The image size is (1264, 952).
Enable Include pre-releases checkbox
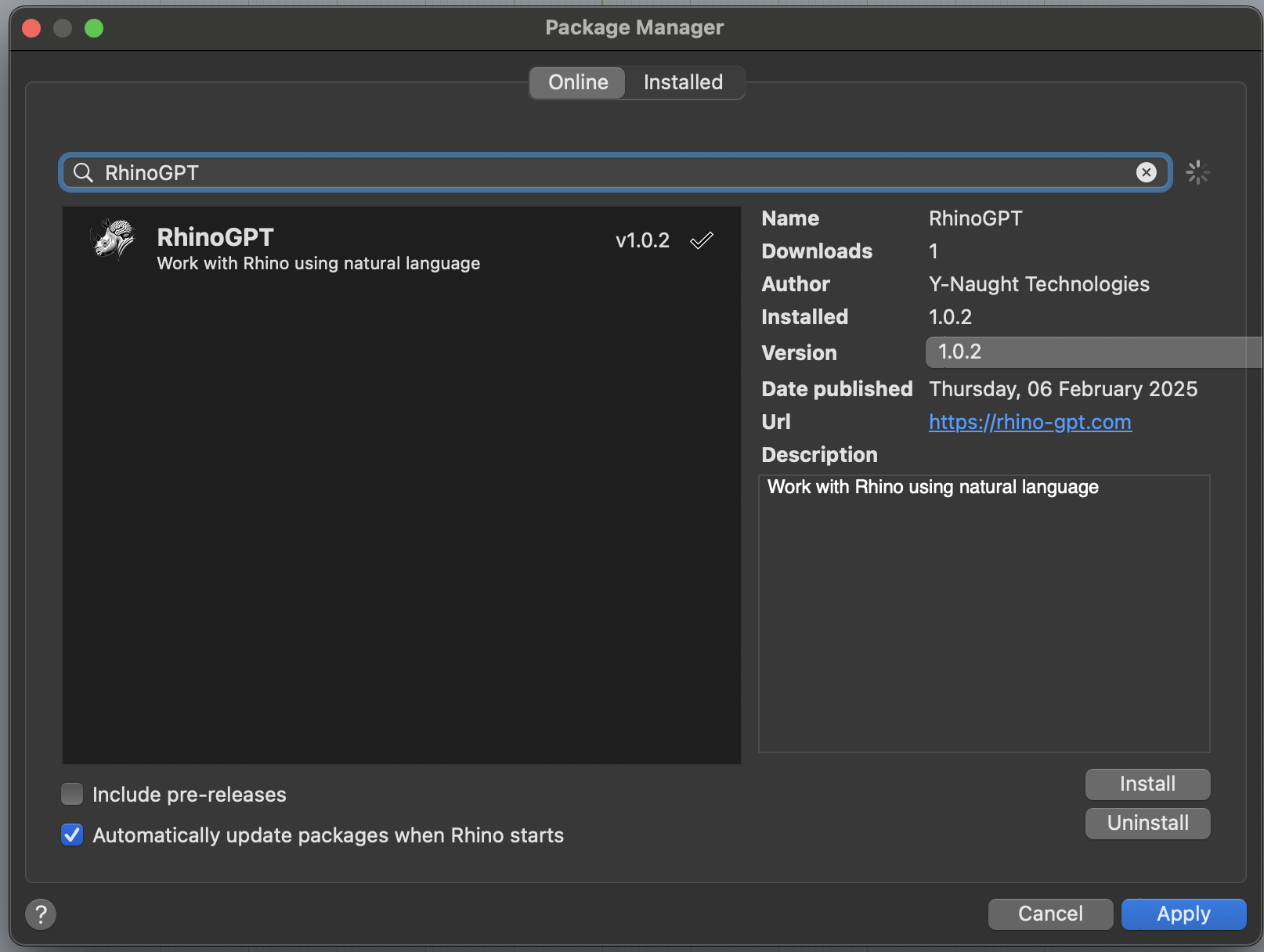click(72, 795)
